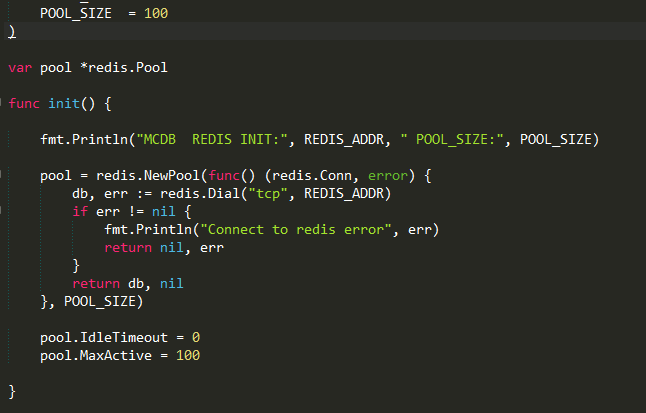Click 'MaxActive' field name
Screen dimensions: 646x413
(x=116, y=355)
